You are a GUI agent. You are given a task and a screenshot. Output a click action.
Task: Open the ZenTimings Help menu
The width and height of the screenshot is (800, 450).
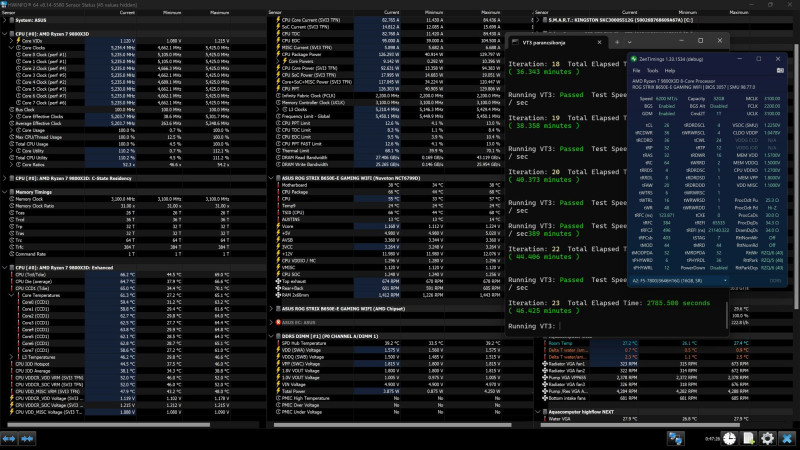click(670, 71)
